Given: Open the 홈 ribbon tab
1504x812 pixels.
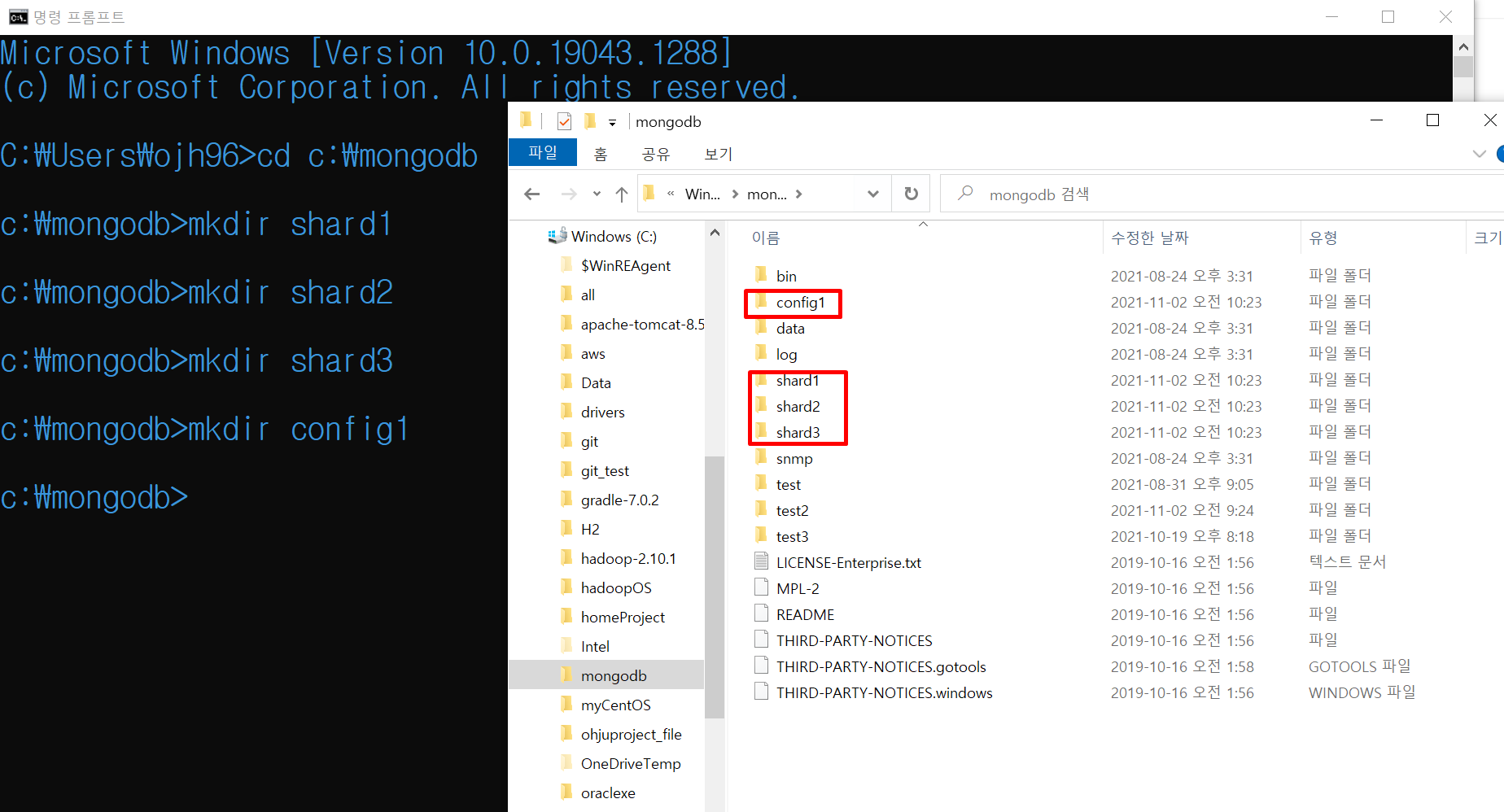Looking at the screenshot, I should tap(601, 154).
